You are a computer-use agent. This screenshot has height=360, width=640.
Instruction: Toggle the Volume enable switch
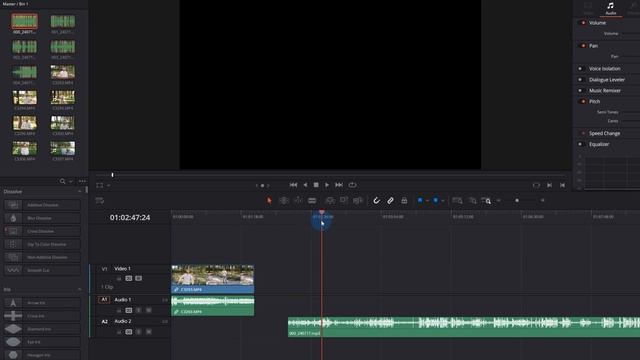click(x=583, y=23)
